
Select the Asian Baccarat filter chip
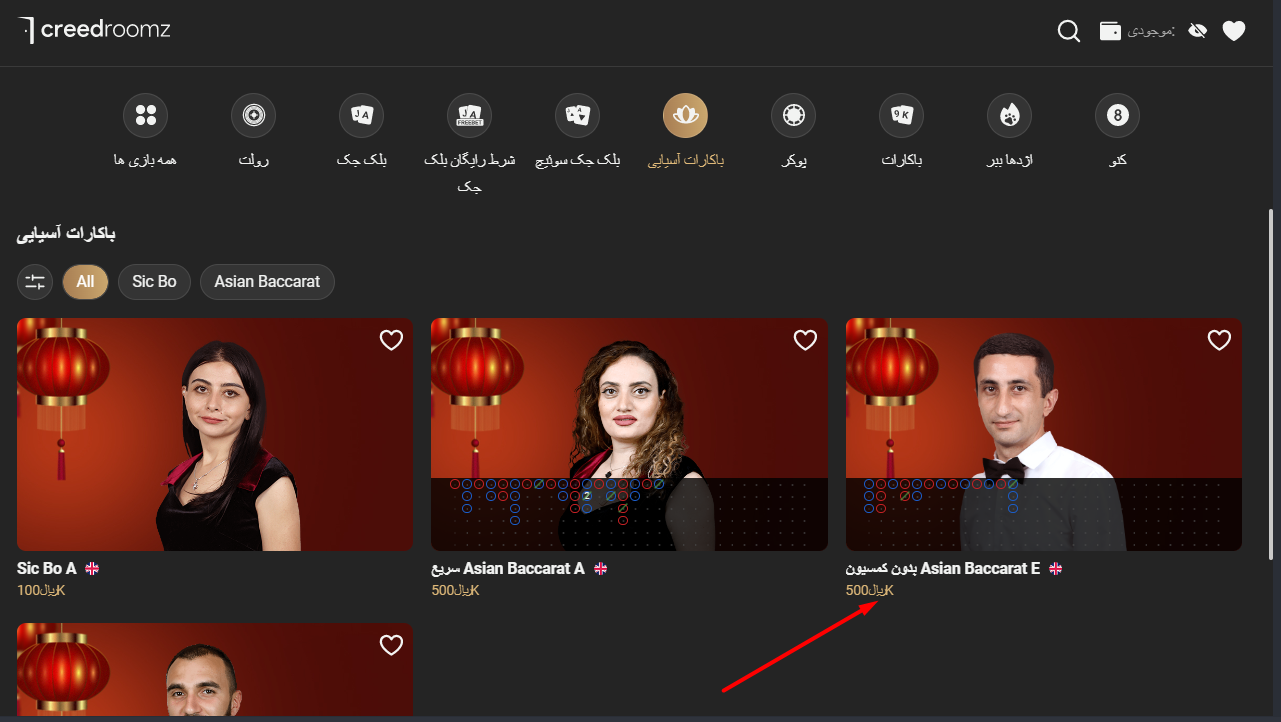click(x=267, y=282)
